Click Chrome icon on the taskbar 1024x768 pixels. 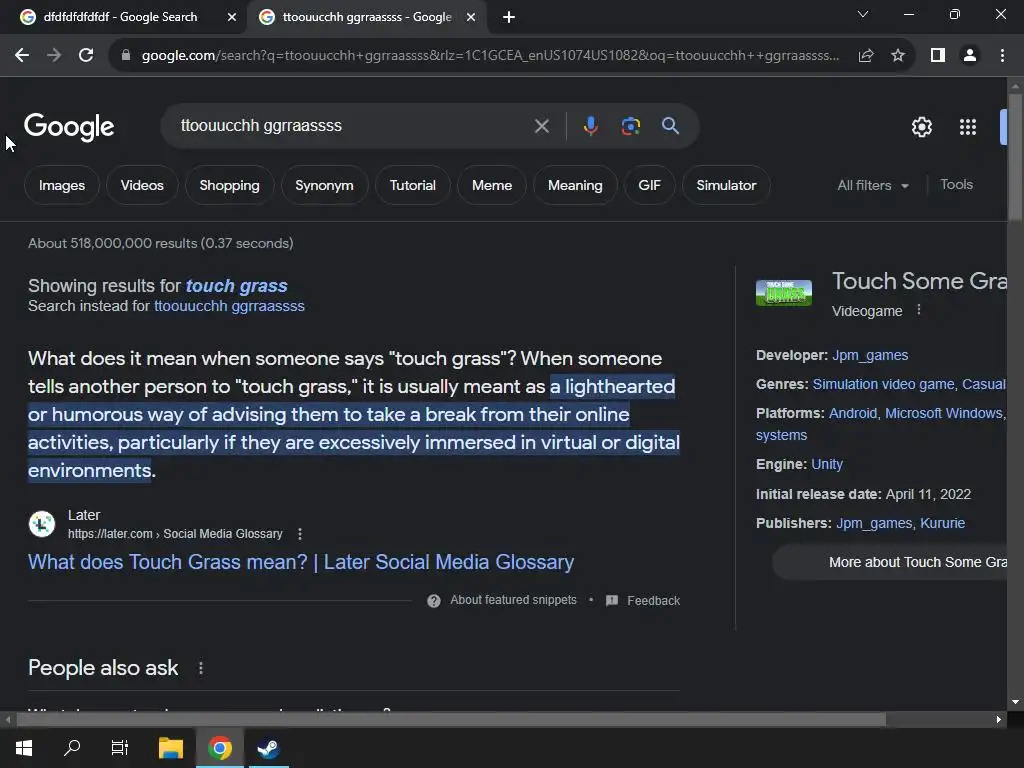pyautogui.click(x=219, y=748)
